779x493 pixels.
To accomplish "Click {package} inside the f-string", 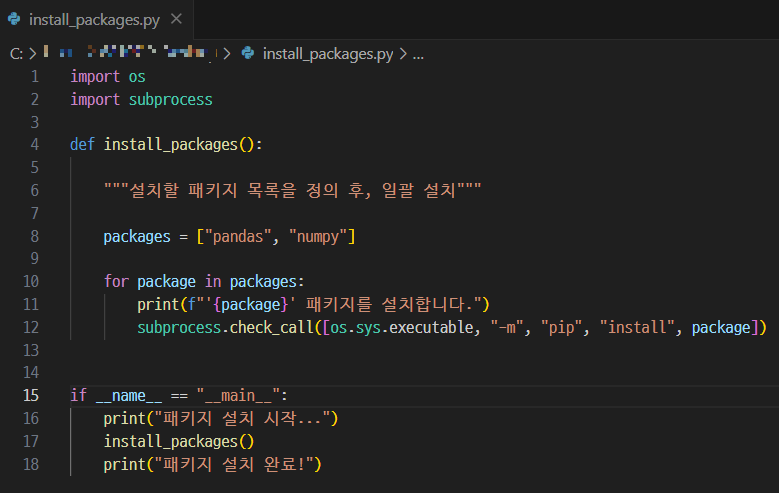I will click(251, 305).
